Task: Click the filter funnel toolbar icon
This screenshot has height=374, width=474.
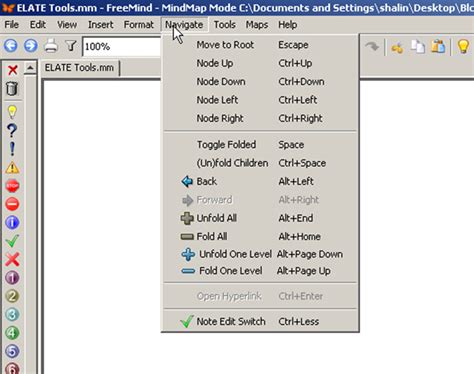Action: pyautogui.click(x=71, y=46)
